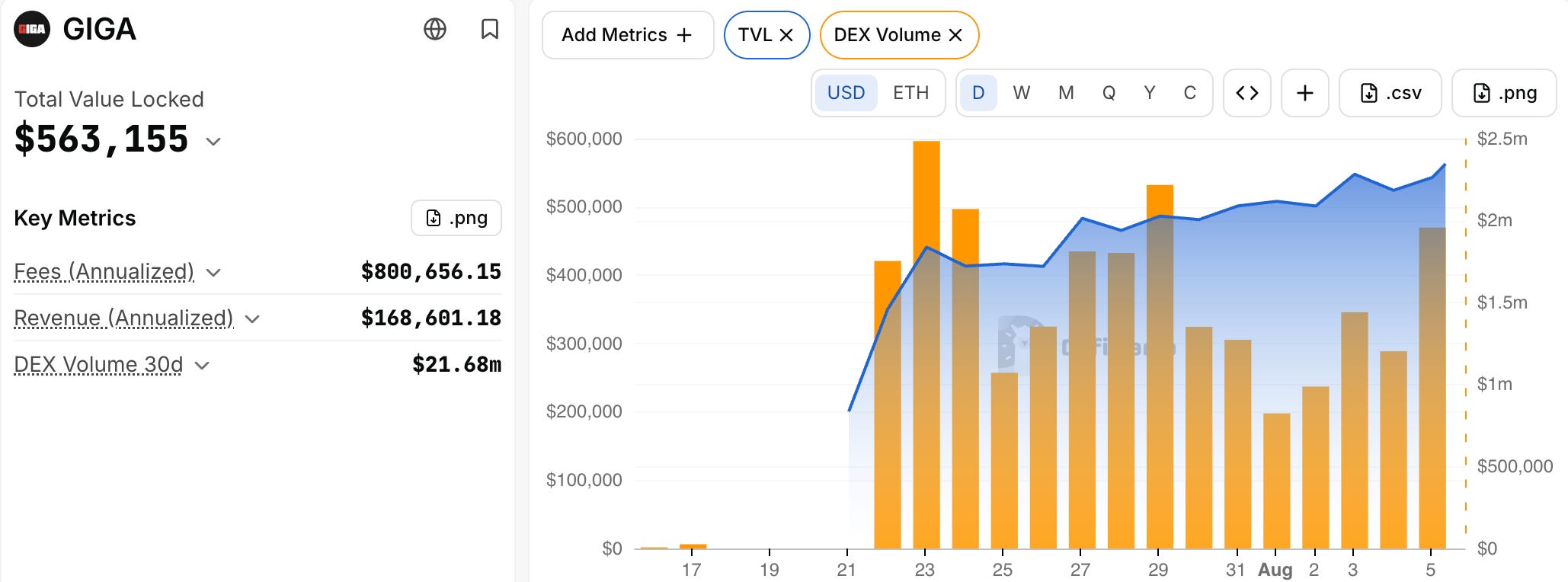Remove the DEX Volume metric chip
Viewport: 1568px width, 582px height.
(x=955, y=35)
